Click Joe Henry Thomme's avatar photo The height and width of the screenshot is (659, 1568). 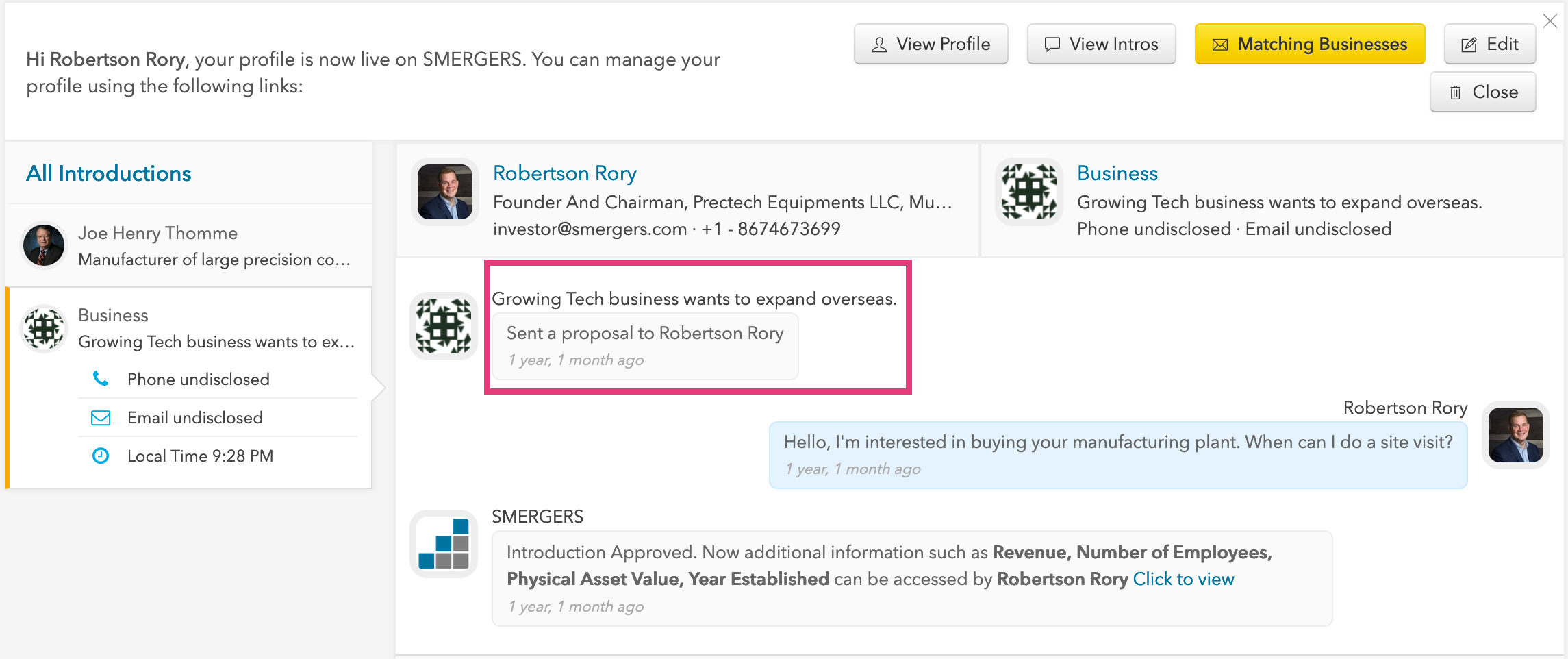point(44,245)
